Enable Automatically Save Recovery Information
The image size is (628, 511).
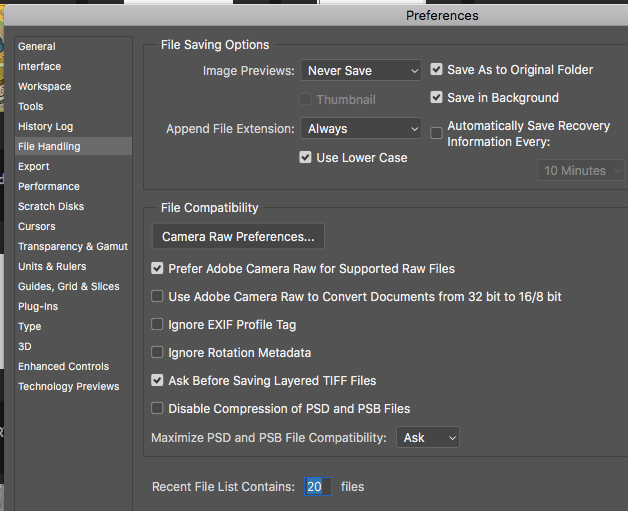(437, 132)
